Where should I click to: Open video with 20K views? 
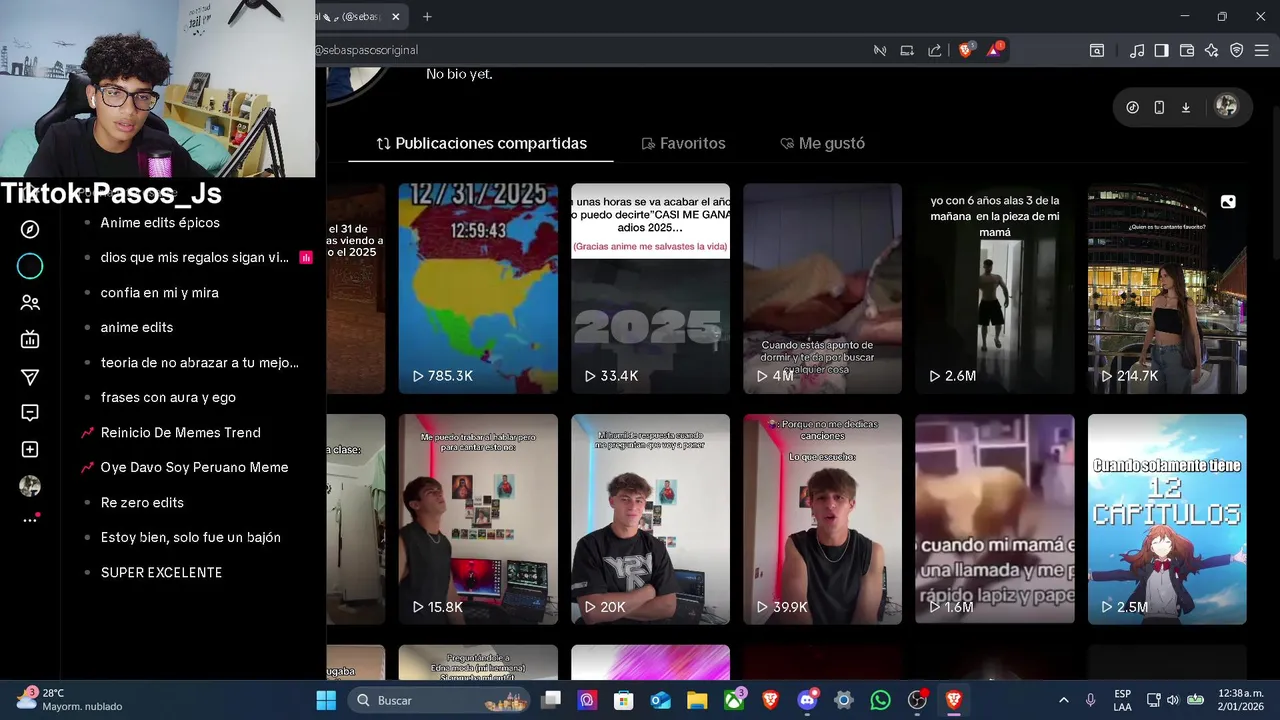click(650, 520)
